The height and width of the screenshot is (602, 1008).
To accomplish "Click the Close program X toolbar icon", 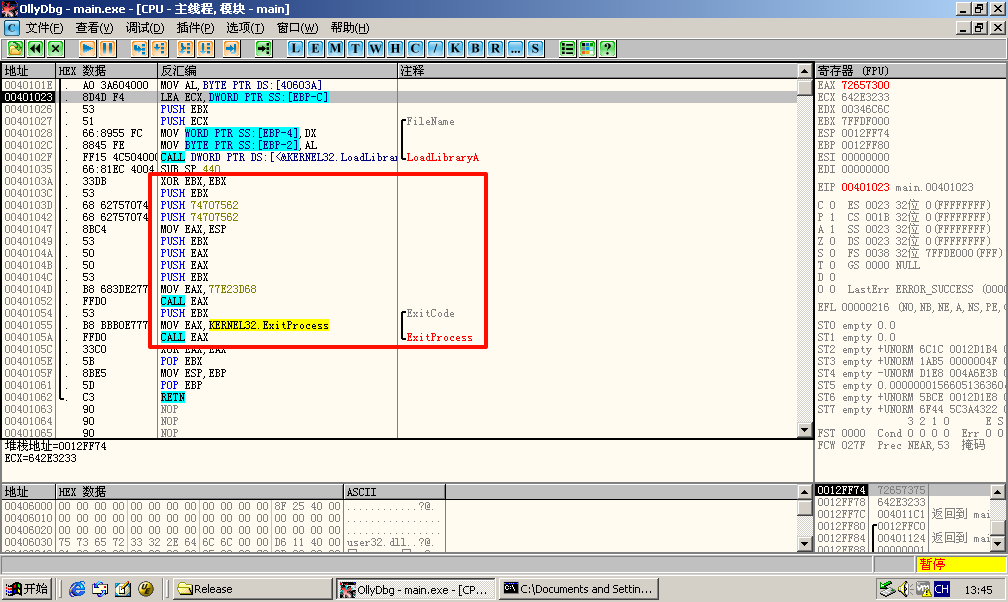I will 56,48.
